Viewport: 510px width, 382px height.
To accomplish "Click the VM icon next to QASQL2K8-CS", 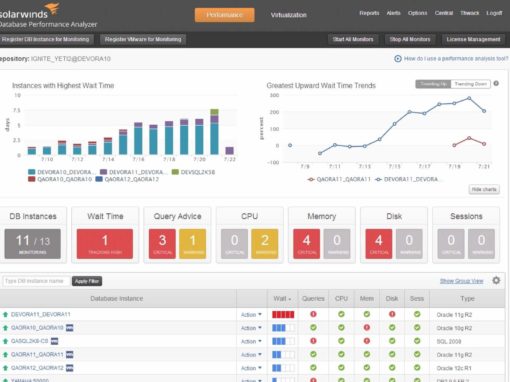I will [54, 341].
